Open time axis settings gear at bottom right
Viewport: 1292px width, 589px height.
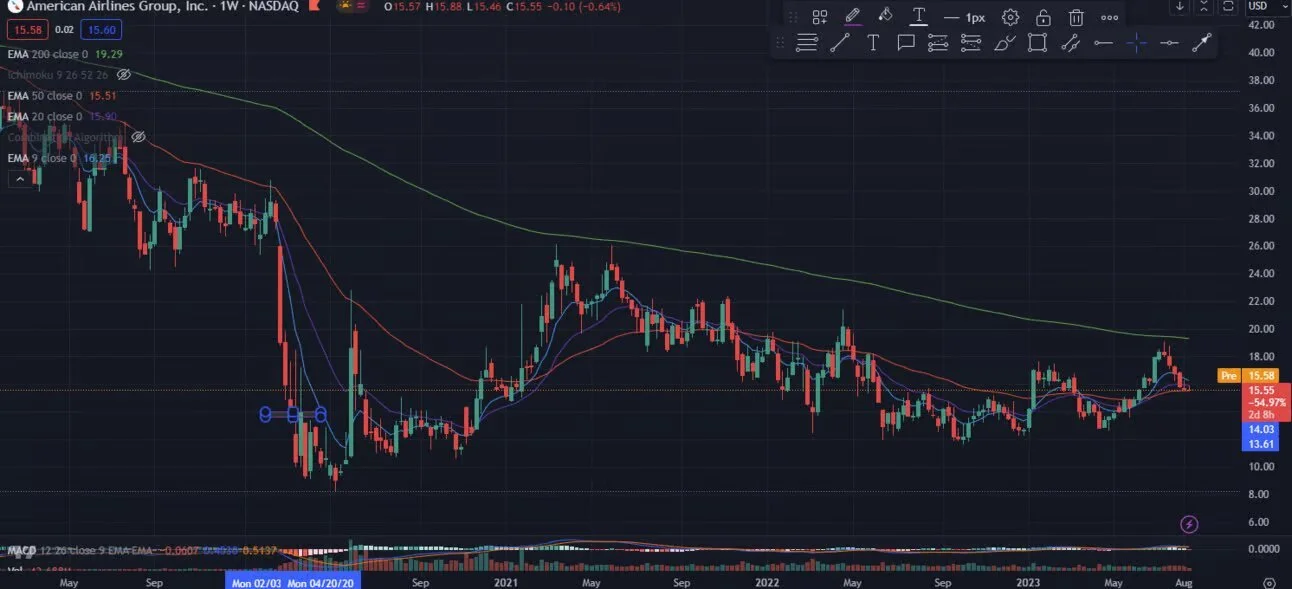click(1269, 582)
